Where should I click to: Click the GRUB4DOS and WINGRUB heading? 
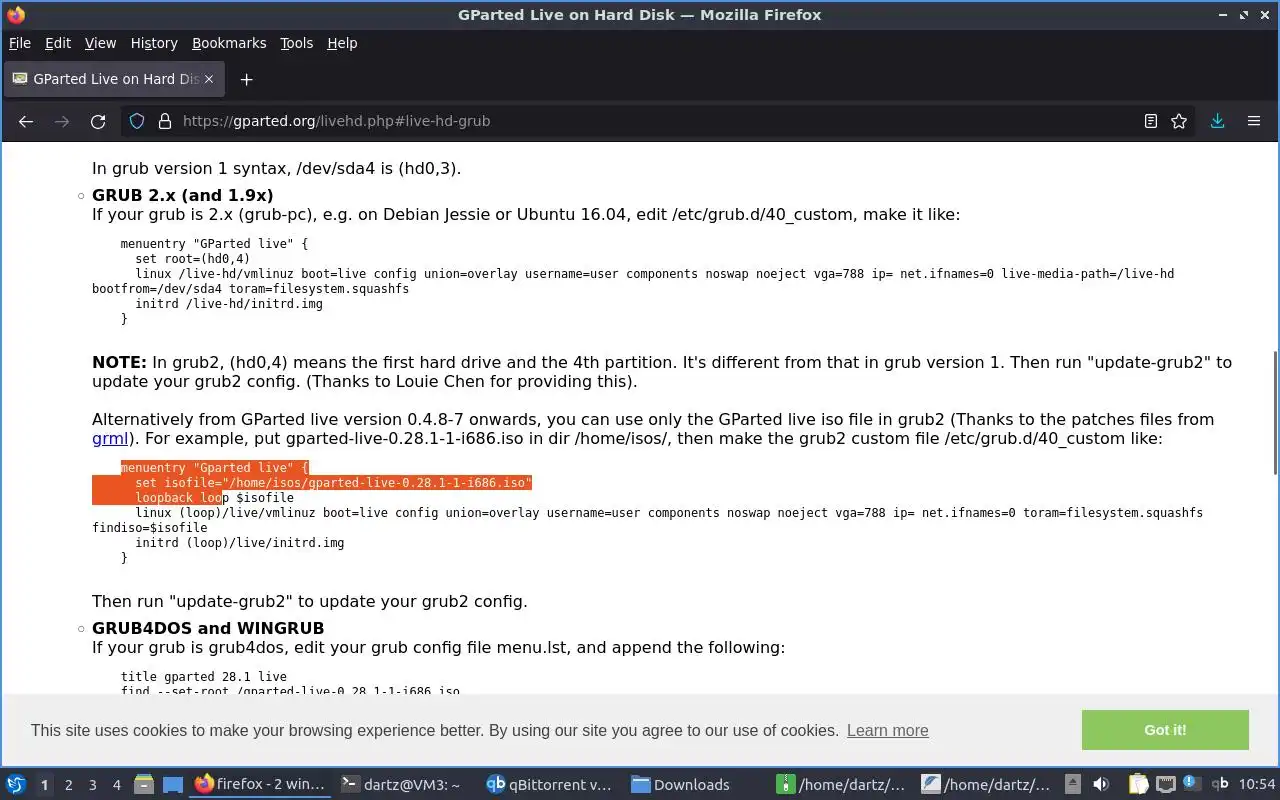[208, 628]
